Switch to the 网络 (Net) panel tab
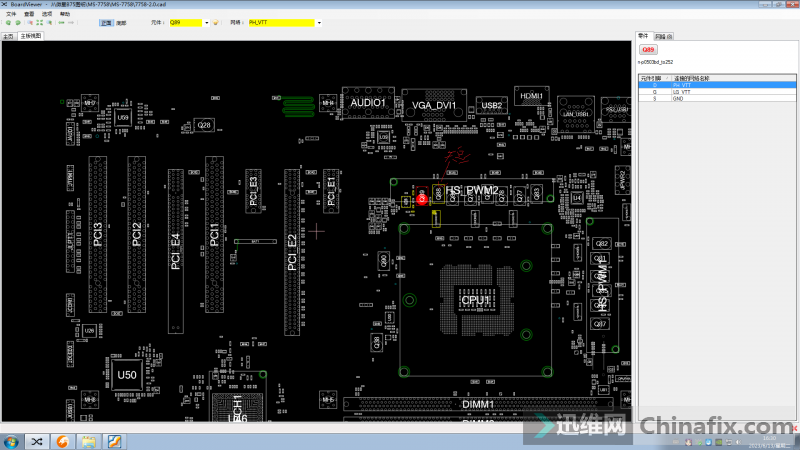The height and width of the screenshot is (450, 800). (x=661, y=35)
